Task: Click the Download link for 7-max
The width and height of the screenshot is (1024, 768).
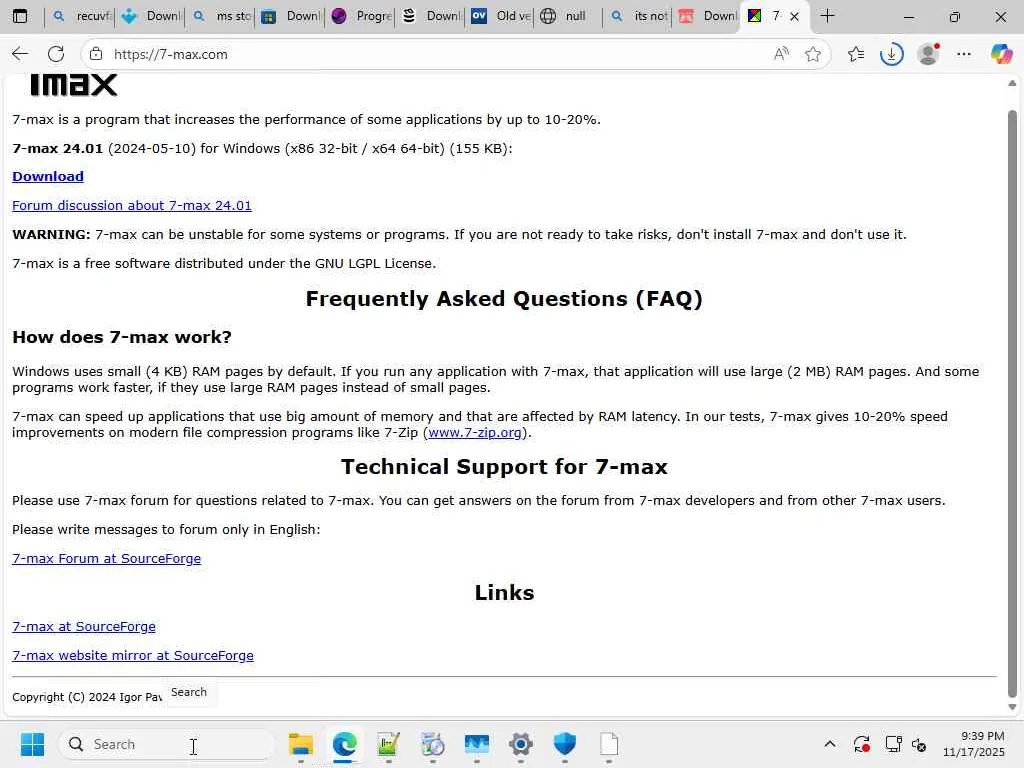Action: tap(48, 176)
